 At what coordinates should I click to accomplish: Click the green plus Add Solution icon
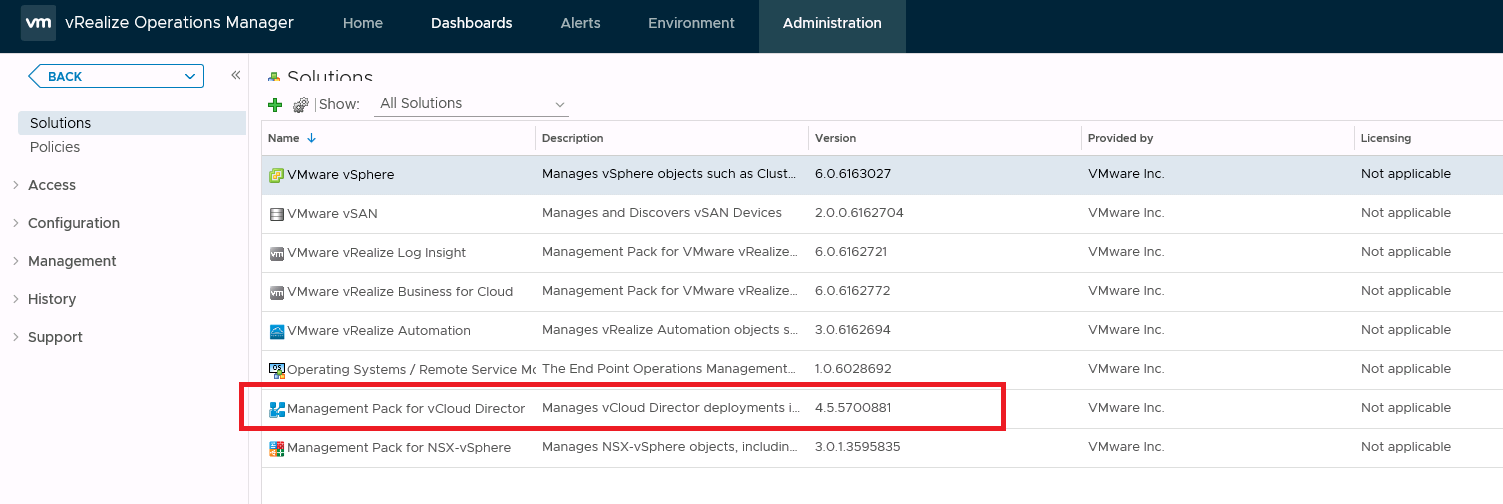tap(276, 105)
